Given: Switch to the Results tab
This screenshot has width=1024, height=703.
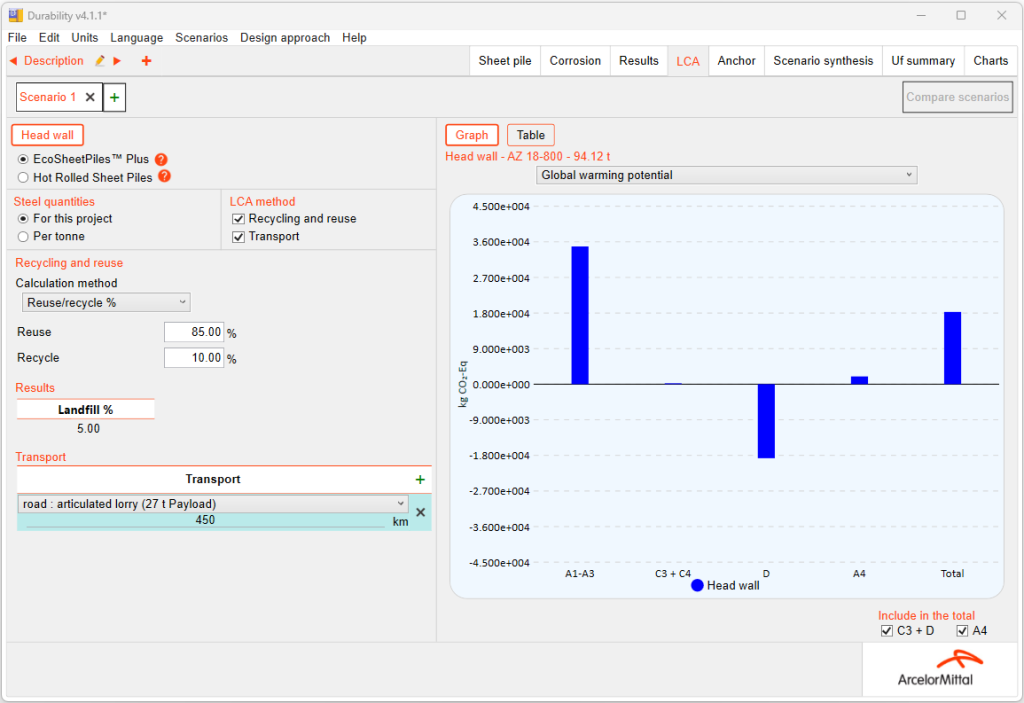Looking at the screenshot, I should (x=639, y=61).
